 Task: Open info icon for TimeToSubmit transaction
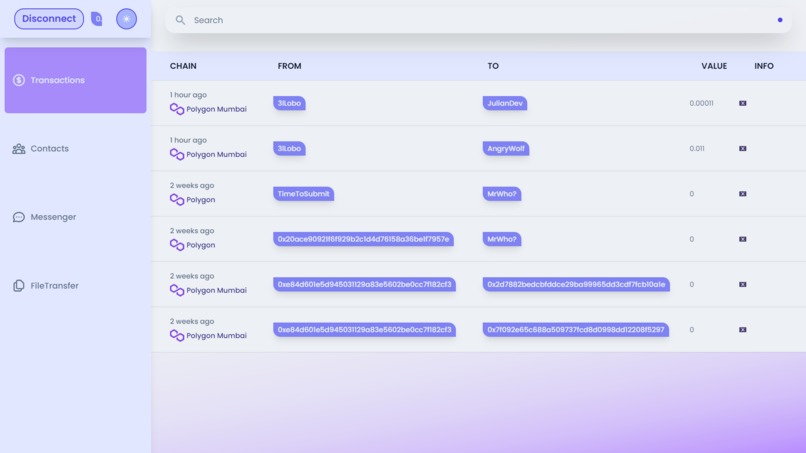point(743,194)
